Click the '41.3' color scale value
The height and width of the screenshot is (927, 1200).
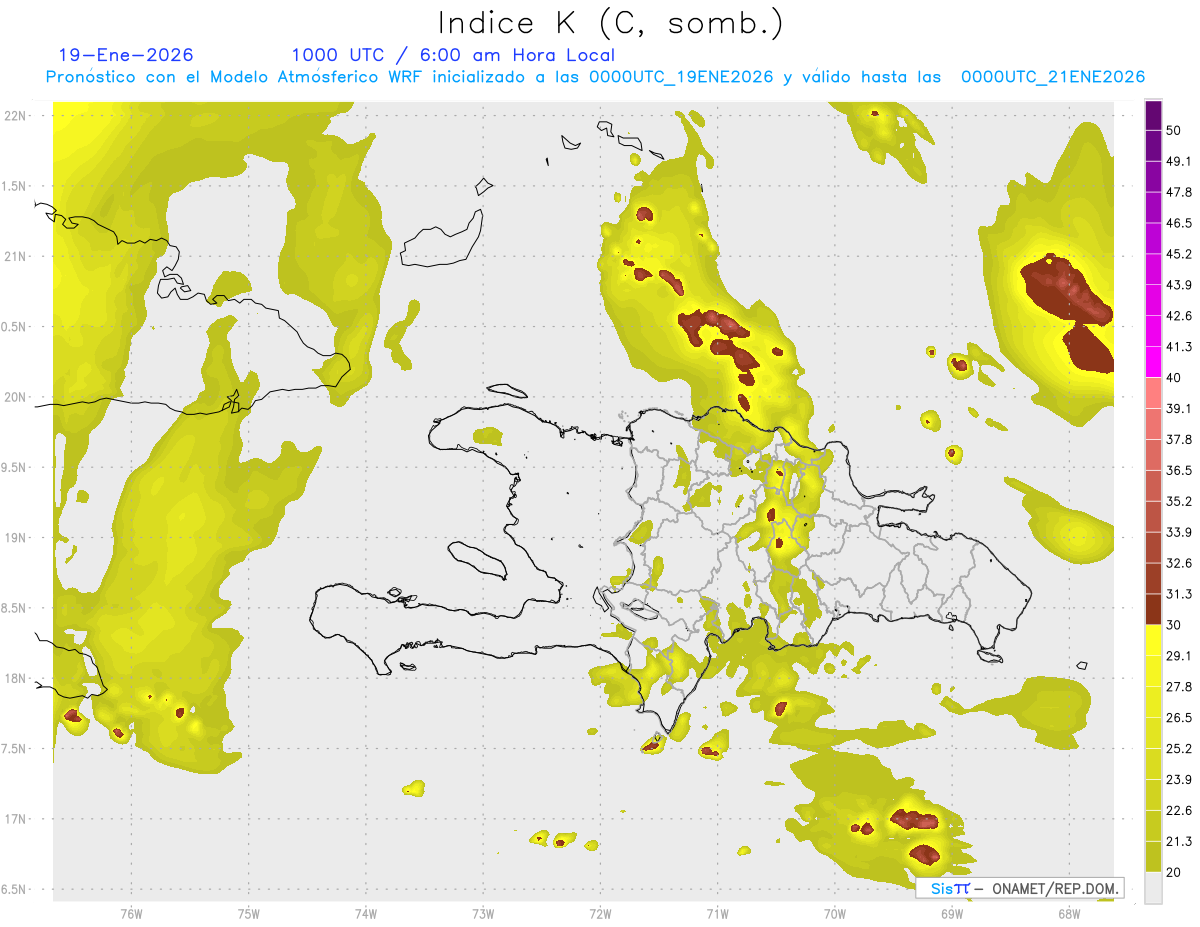[1180, 347]
